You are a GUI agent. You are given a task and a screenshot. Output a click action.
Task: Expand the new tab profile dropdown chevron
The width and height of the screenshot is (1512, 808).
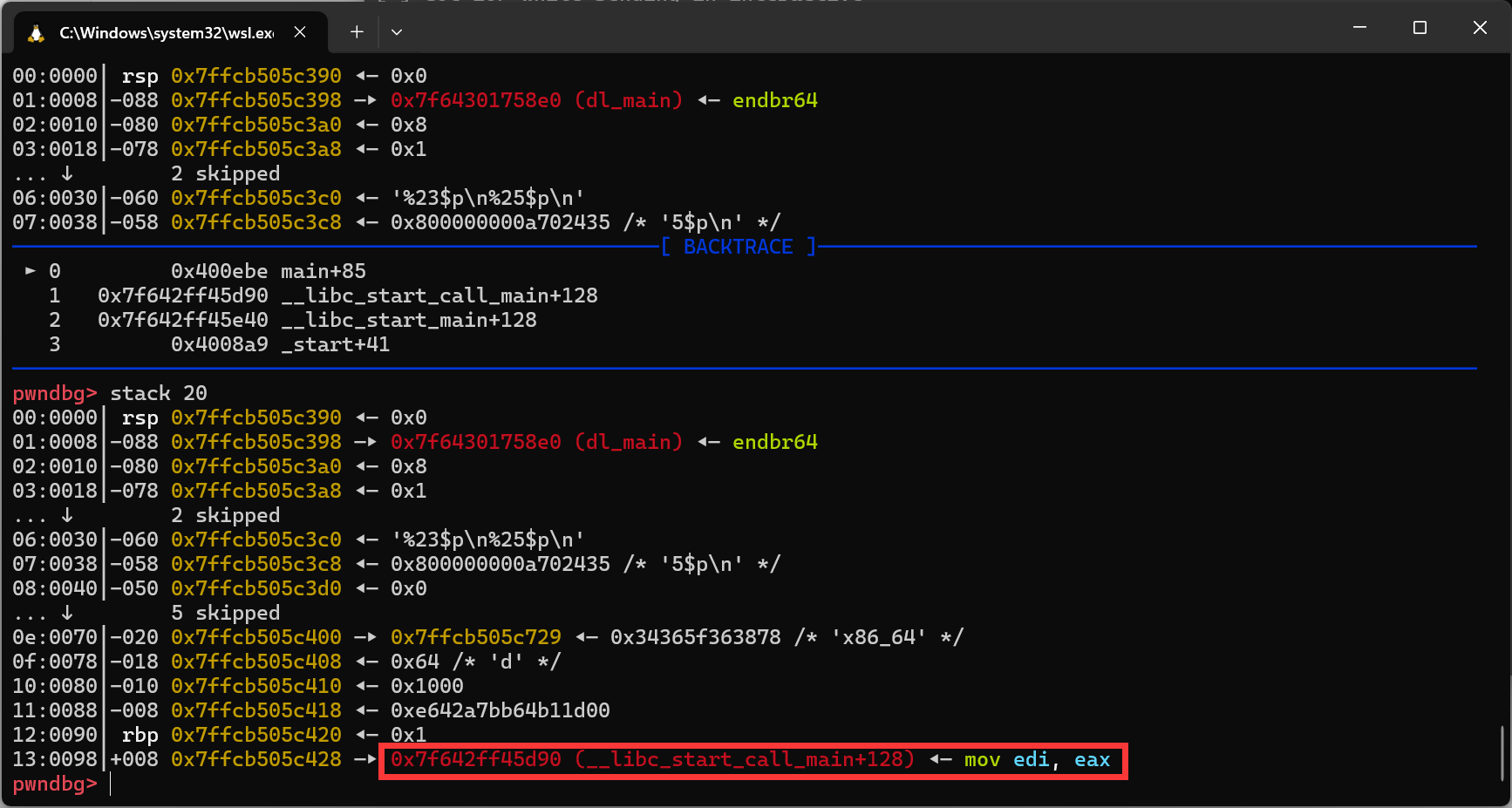pos(397,32)
